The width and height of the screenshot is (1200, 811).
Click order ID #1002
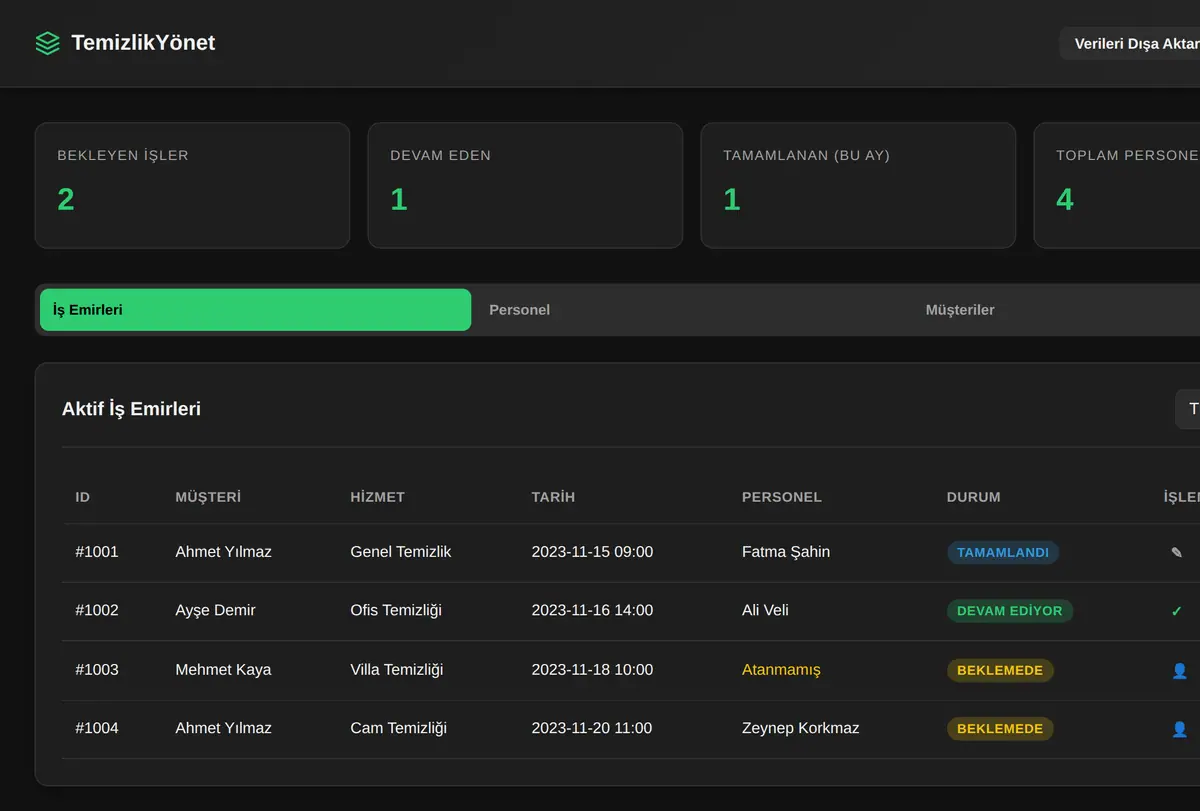[x=97, y=611]
